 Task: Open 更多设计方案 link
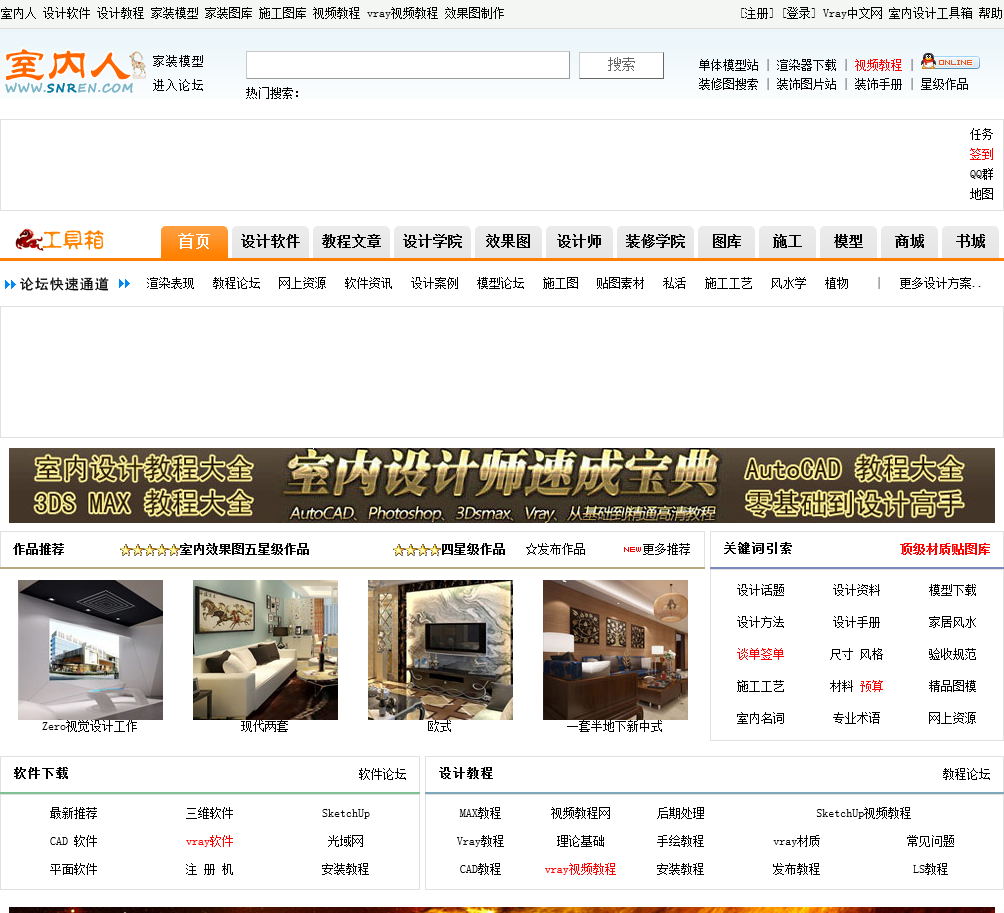tap(939, 283)
